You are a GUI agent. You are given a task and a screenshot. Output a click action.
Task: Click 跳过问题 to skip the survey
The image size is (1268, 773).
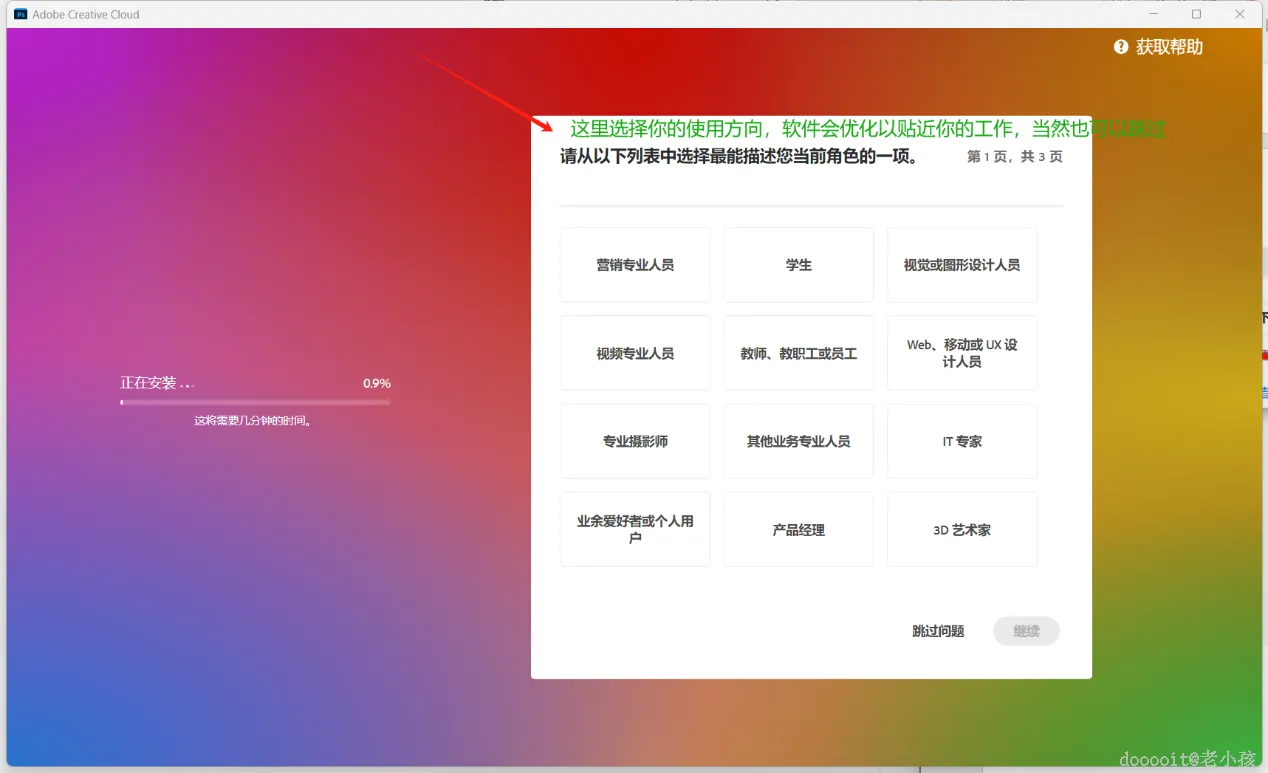937,631
